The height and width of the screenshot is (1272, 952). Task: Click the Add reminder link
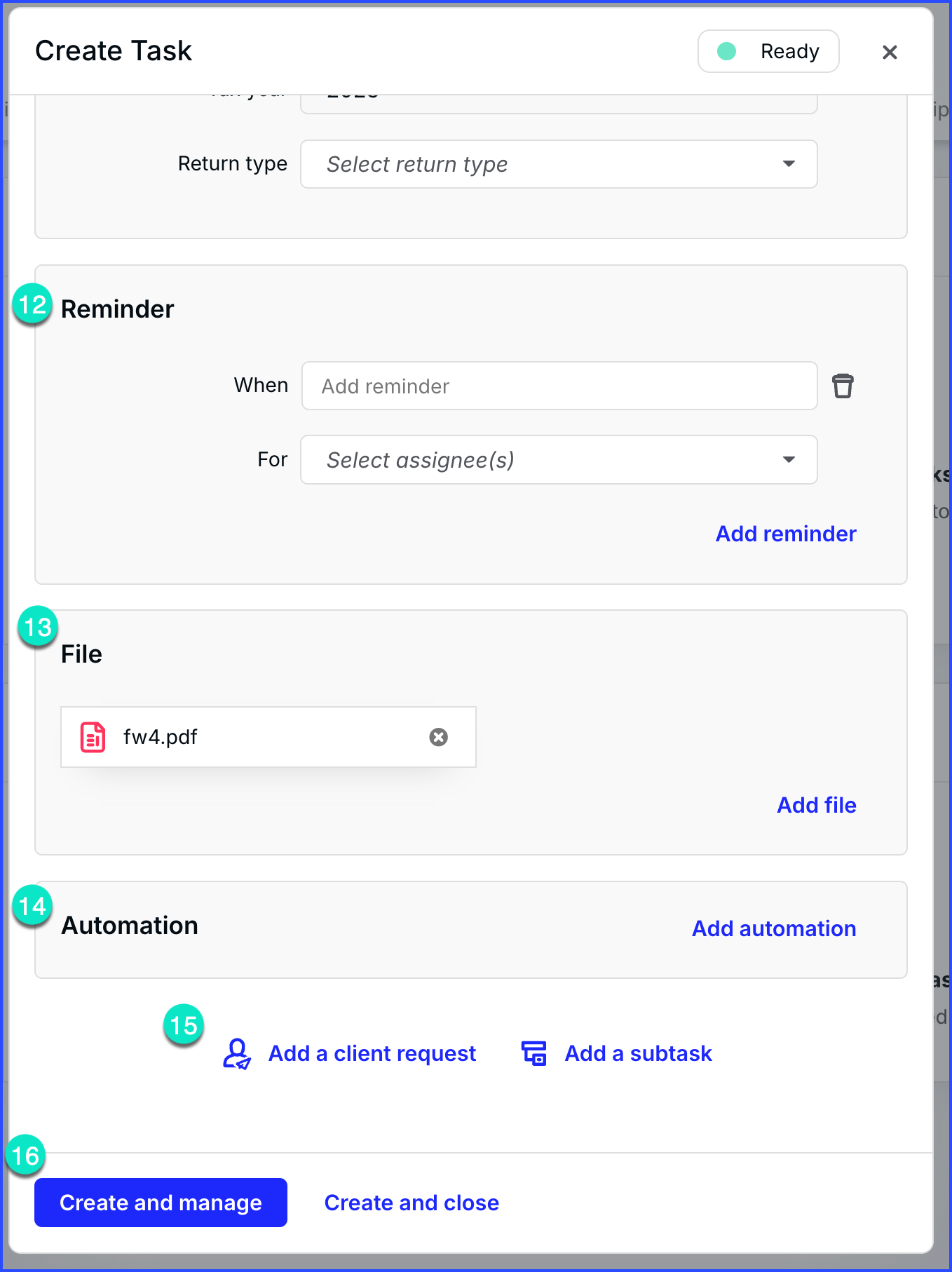coord(786,534)
